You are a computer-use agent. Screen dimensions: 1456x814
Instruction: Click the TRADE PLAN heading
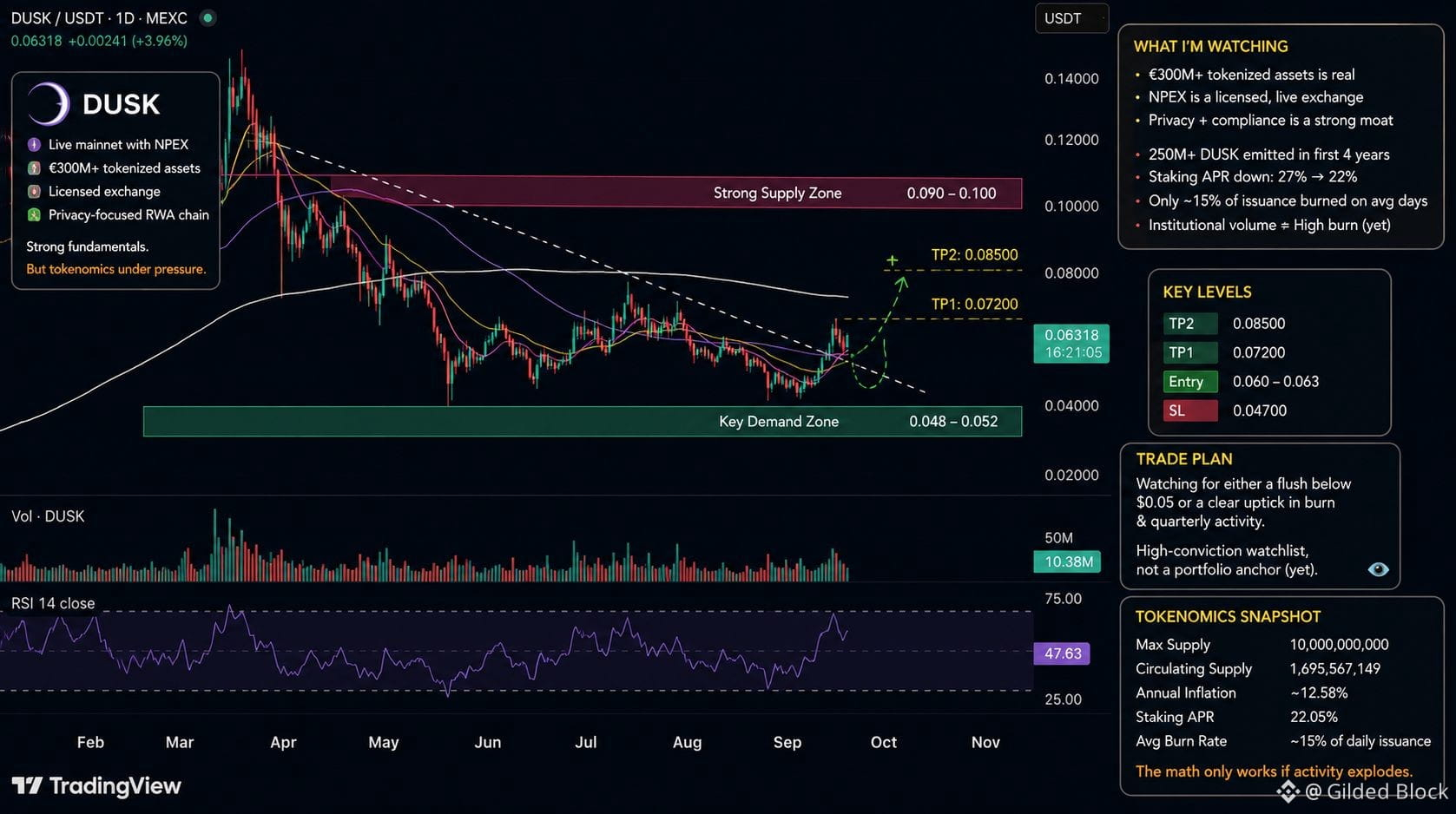click(x=1184, y=459)
